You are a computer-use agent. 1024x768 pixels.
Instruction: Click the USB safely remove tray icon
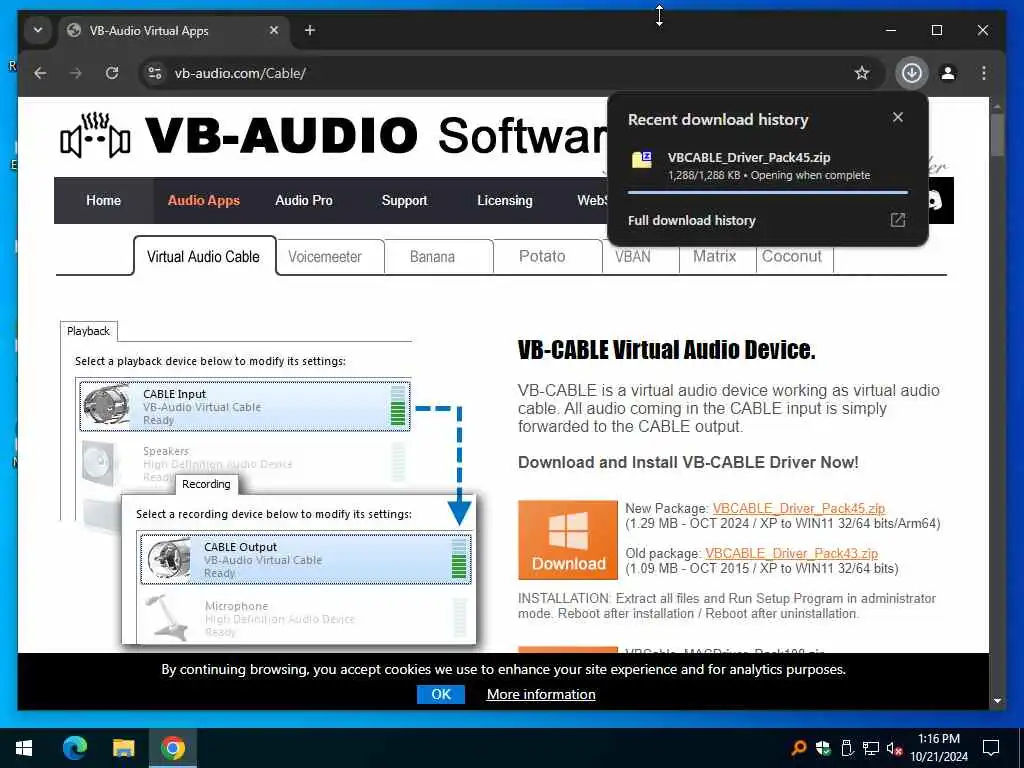pos(847,748)
